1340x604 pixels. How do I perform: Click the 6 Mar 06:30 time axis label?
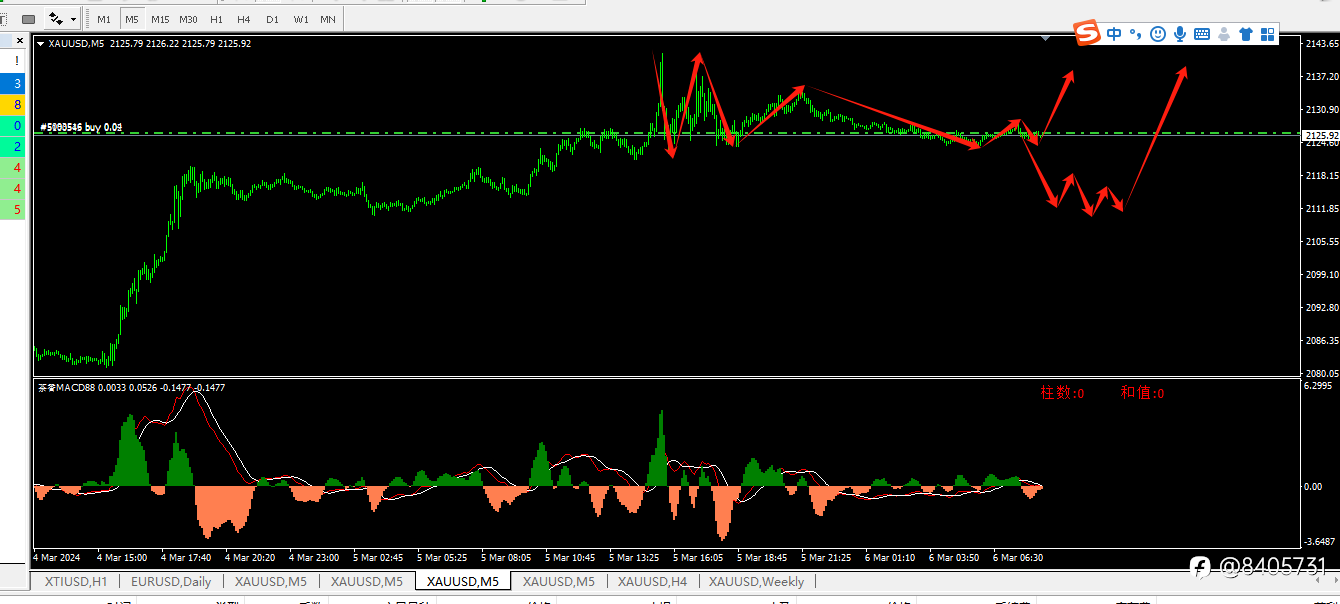point(1017,557)
